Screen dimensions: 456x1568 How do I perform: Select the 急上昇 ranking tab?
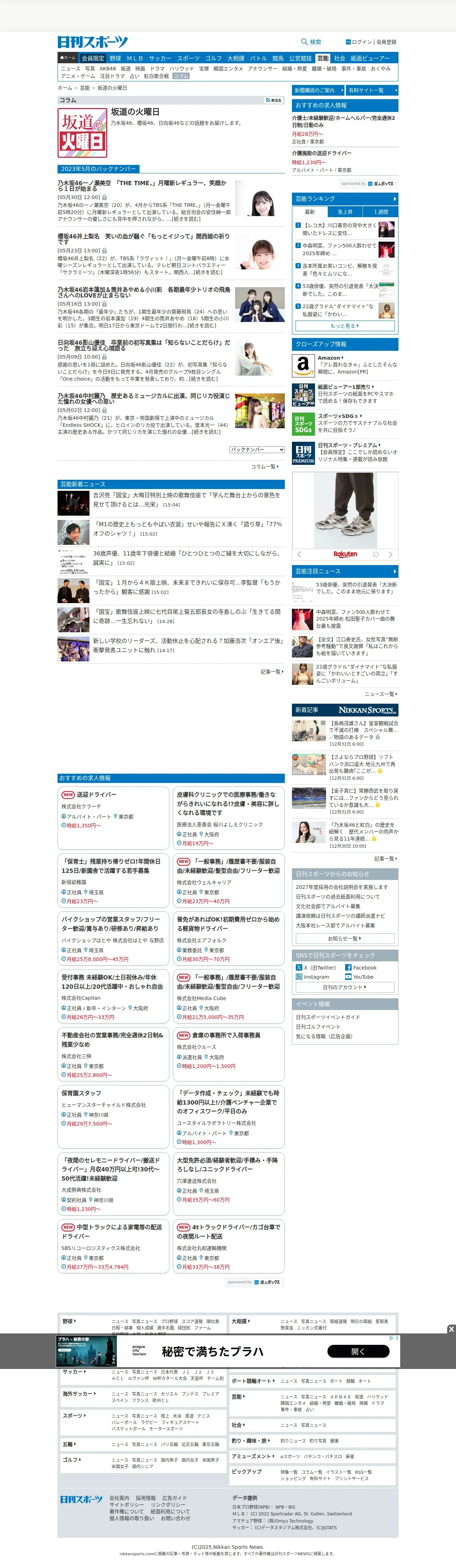coord(345,212)
